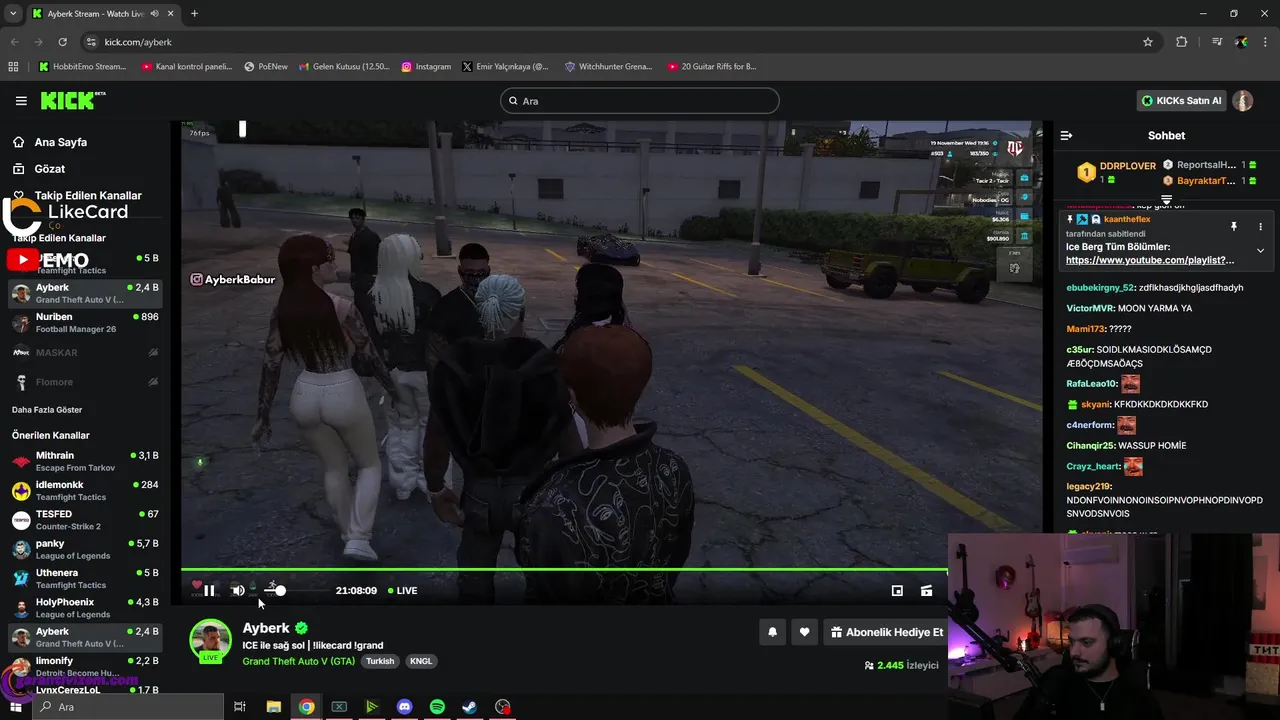Open Uthenera recommended channel
The image size is (1280, 720).
85,579
